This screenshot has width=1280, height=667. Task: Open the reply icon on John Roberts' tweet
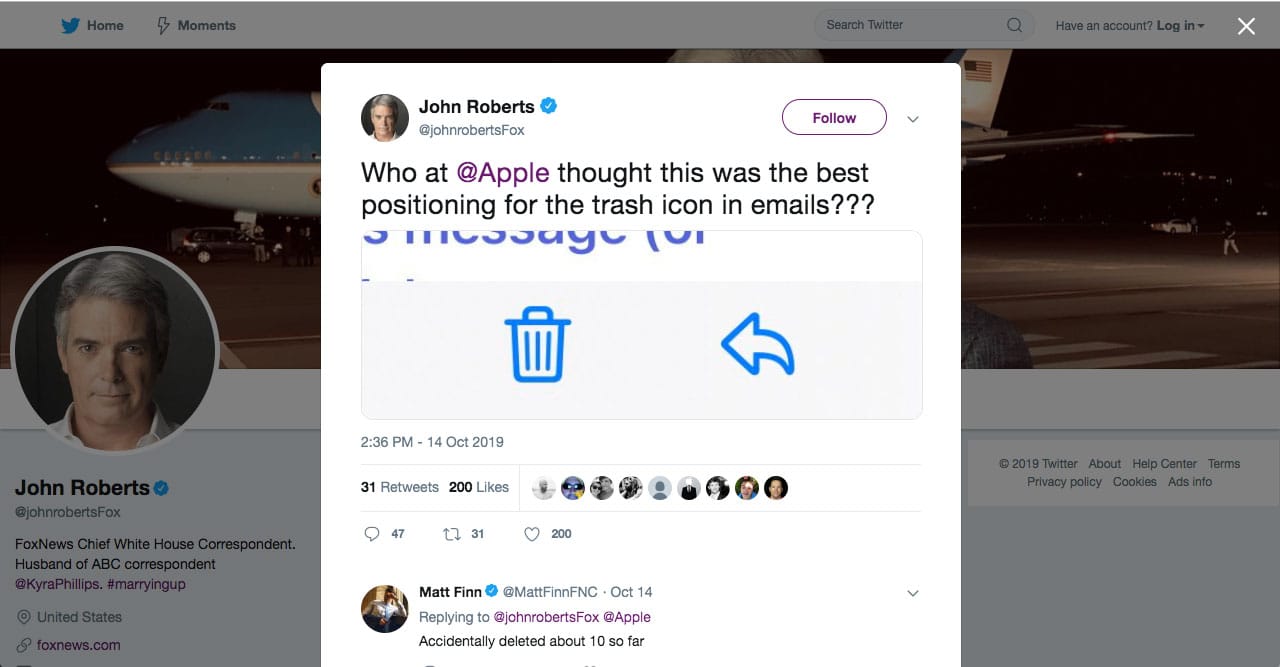click(x=371, y=534)
